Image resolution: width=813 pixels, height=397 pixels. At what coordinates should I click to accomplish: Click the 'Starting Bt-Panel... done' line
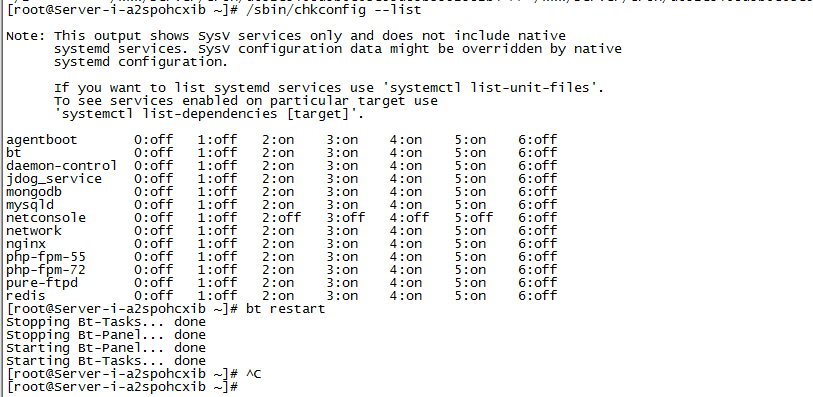[106, 348]
